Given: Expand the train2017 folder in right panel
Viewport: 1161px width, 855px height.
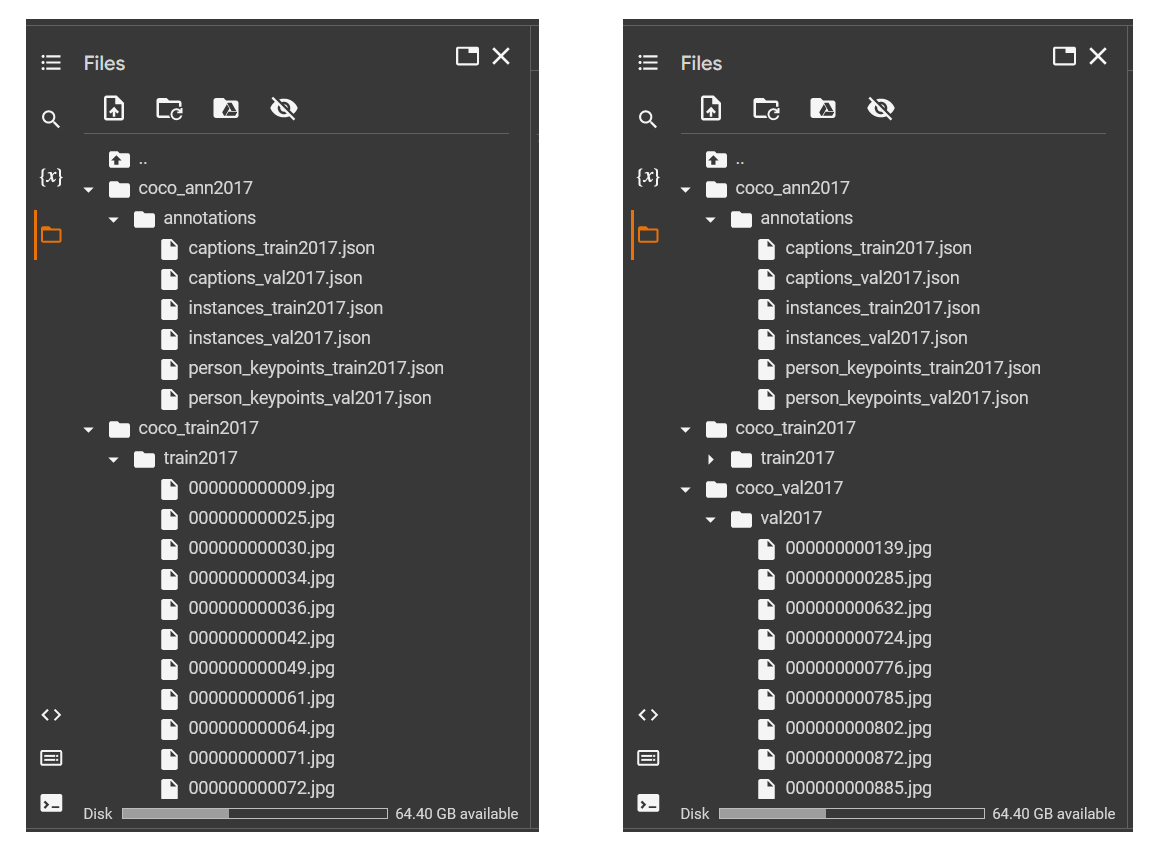Looking at the screenshot, I should click(x=710, y=458).
